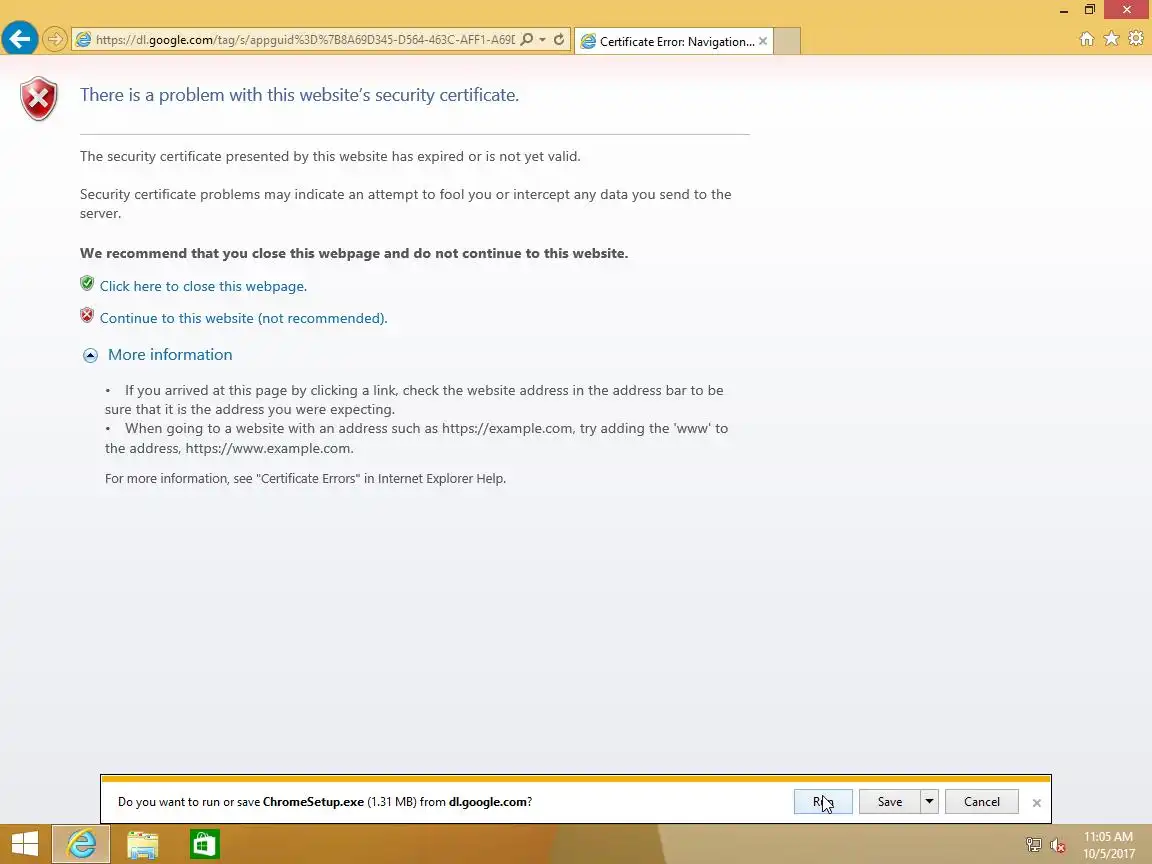Image resolution: width=1152 pixels, height=864 pixels.
Task: Run ChromeSetup.exe from the download bar
Action: 823,802
